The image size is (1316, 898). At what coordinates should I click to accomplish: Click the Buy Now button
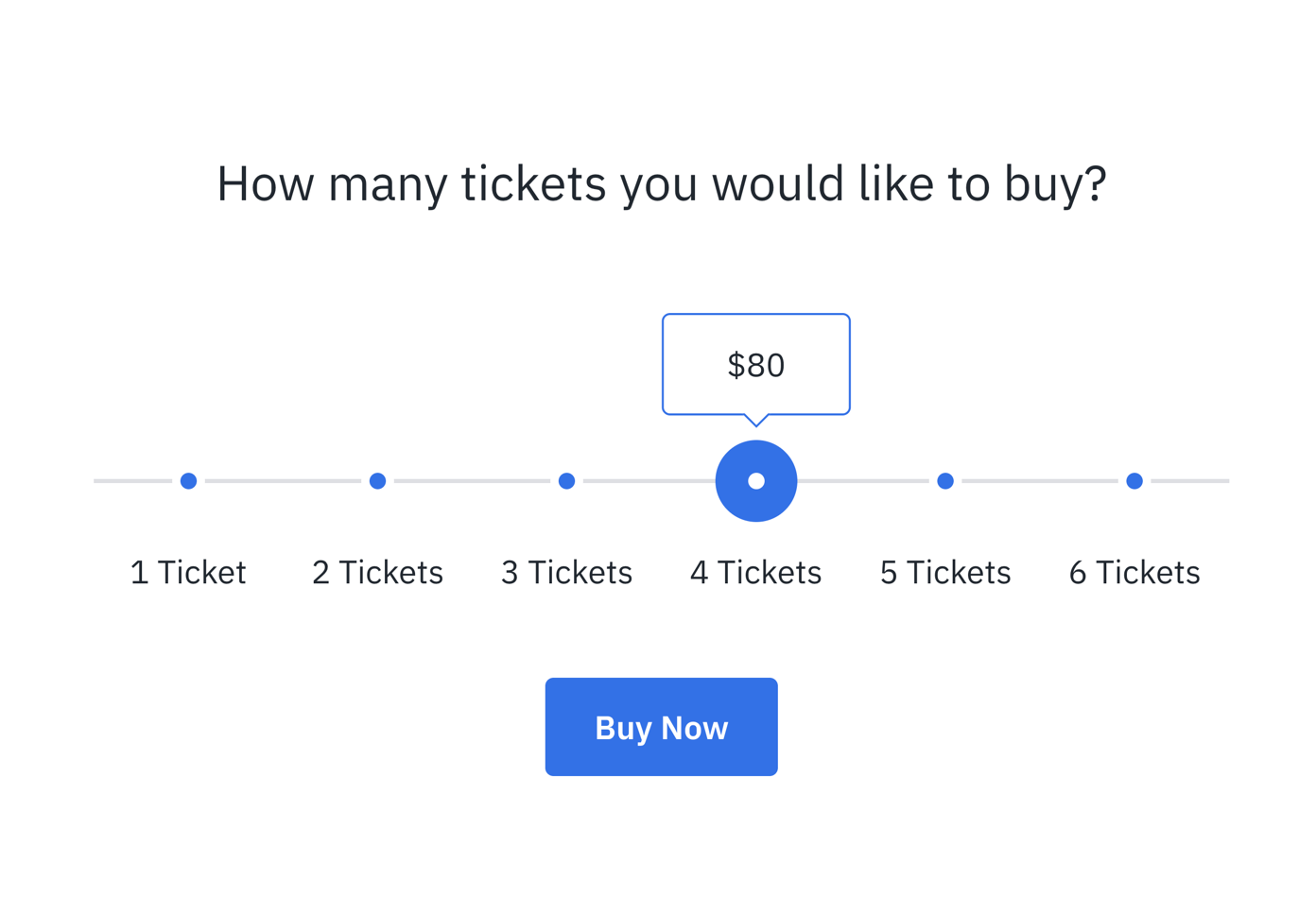661,727
